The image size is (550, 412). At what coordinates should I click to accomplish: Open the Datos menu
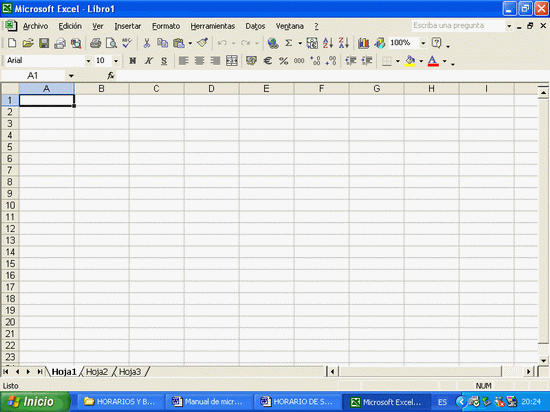tap(255, 26)
